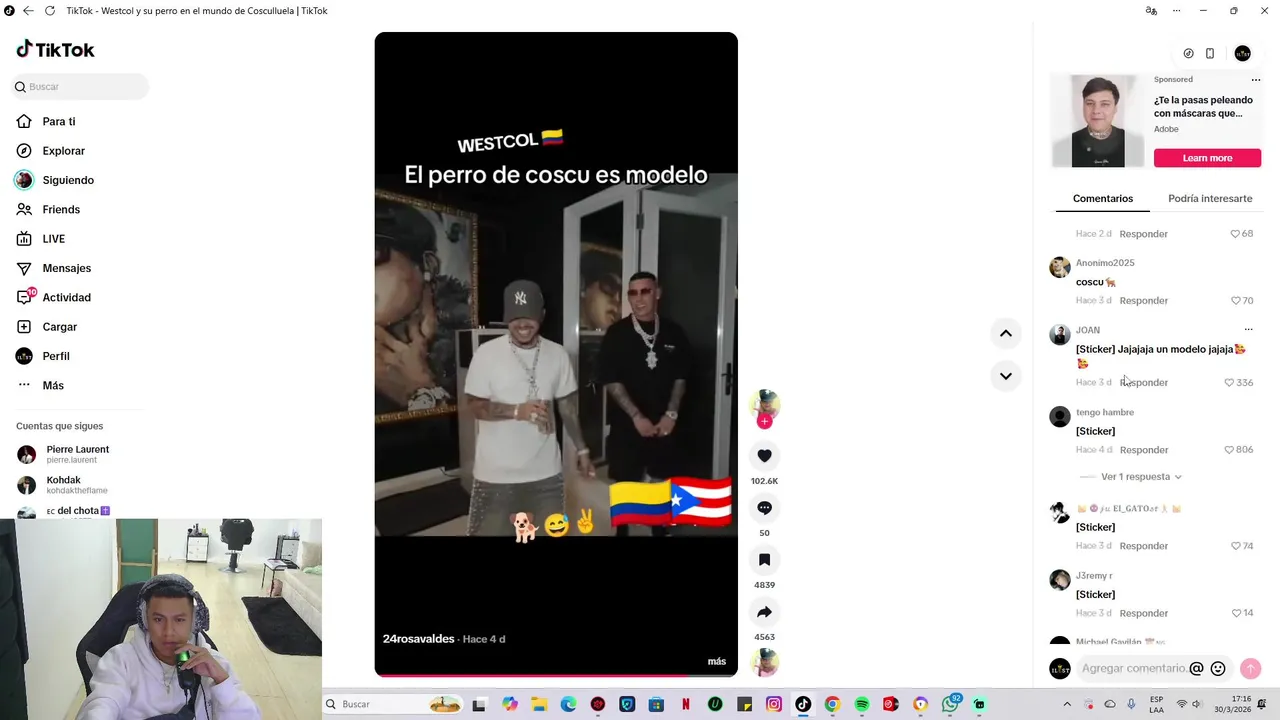
Task: Share the video with the arrow icon
Action: tap(764, 612)
